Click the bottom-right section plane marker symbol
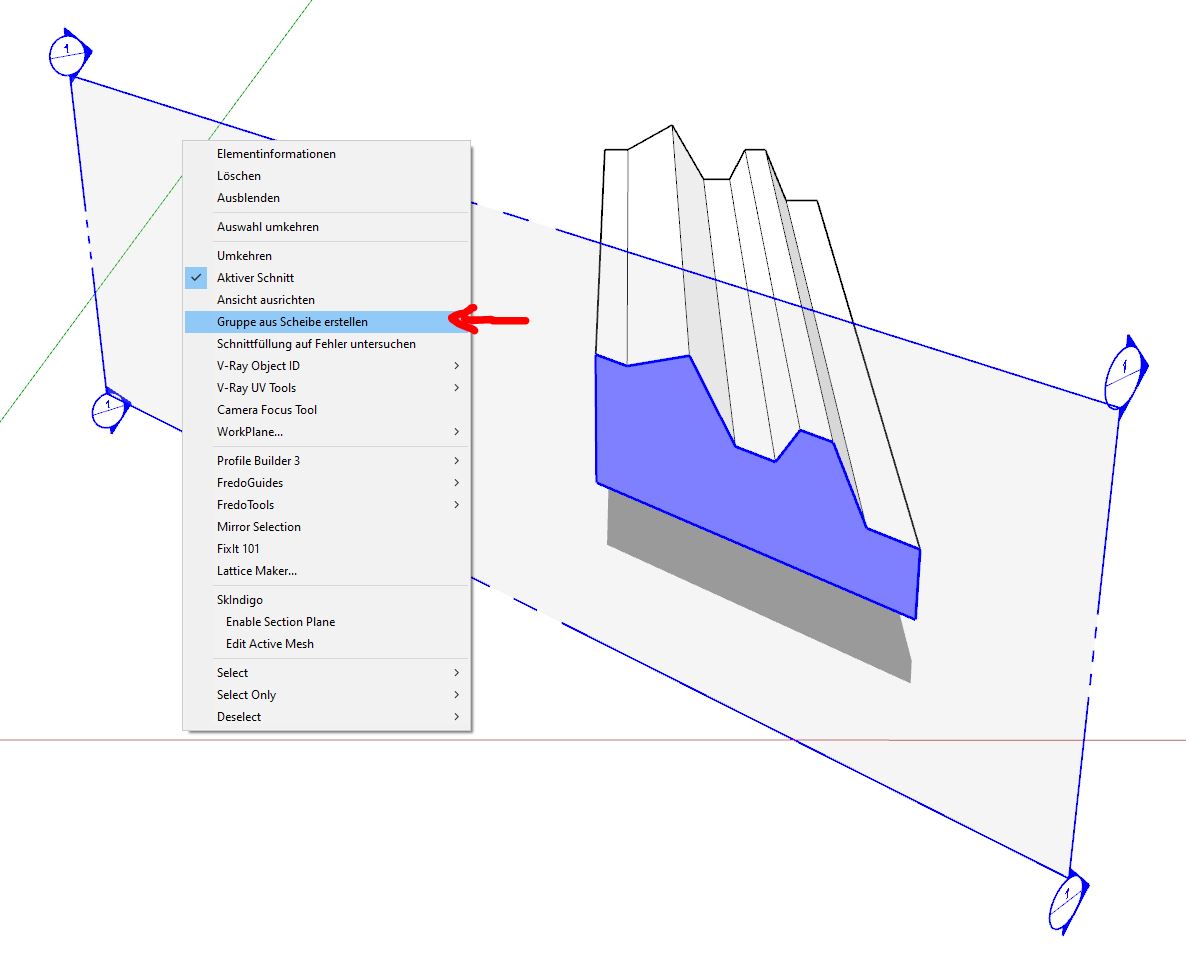1186x967 pixels. tap(1067, 904)
